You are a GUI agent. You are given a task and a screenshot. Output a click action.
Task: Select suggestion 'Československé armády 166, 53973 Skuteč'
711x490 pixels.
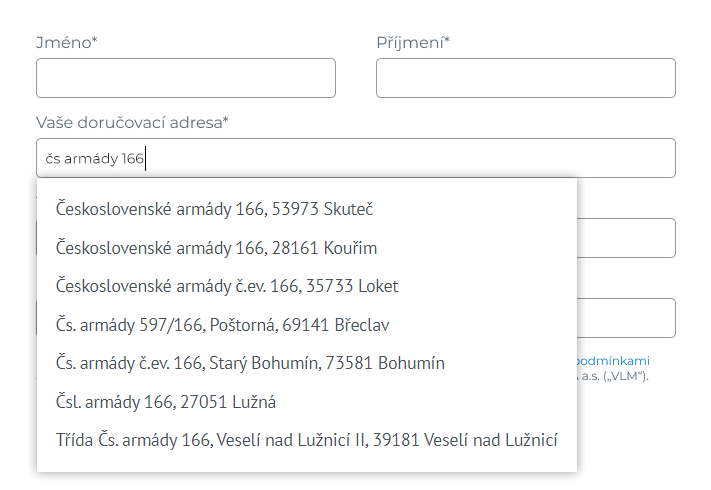pos(215,209)
